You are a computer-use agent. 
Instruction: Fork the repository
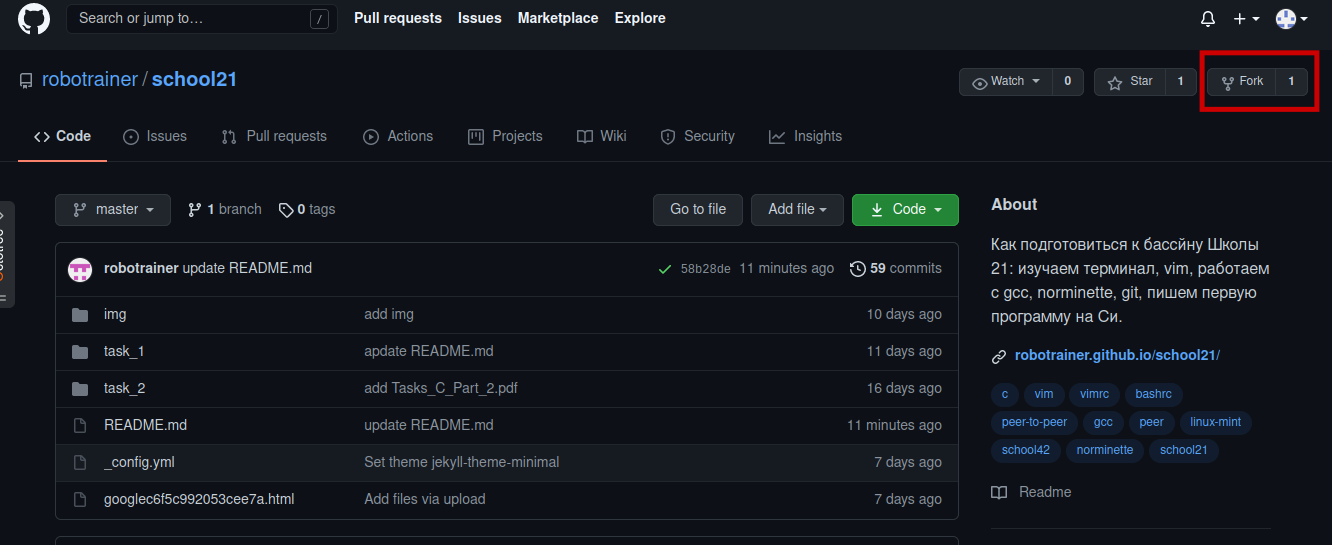[1242, 82]
